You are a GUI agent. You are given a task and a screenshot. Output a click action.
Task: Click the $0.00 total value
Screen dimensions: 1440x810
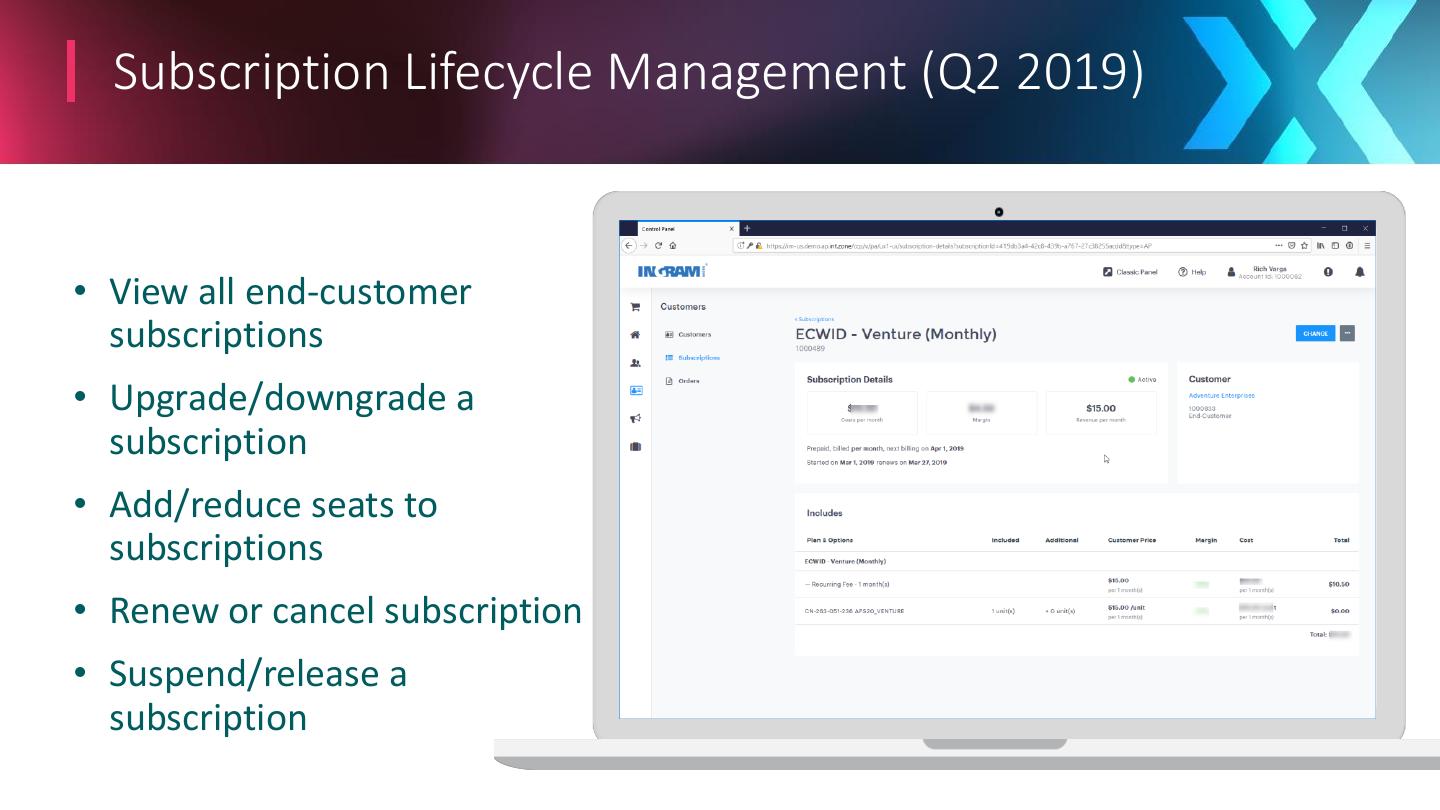coord(1340,611)
